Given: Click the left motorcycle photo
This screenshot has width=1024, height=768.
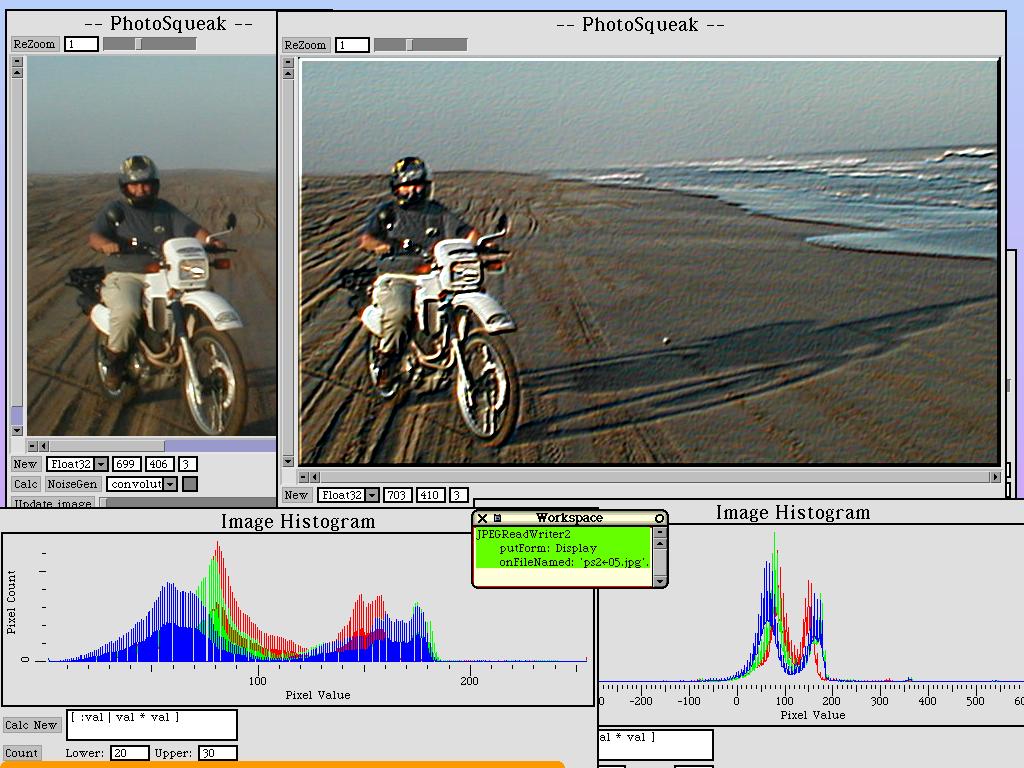Looking at the screenshot, I should pos(151,246).
